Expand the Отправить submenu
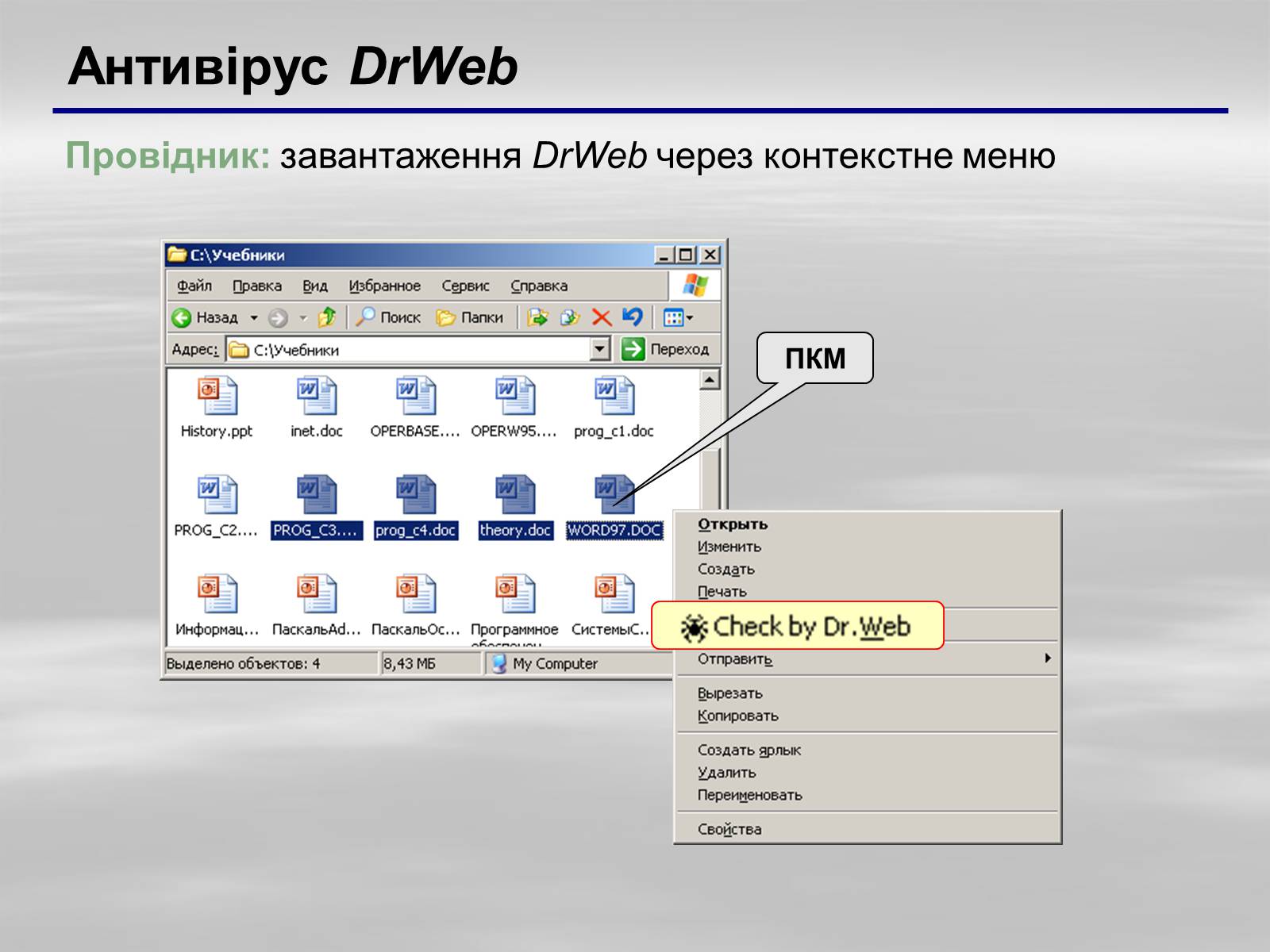Image resolution: width=1270 pixels, height=952 pixels. [868, 658]
